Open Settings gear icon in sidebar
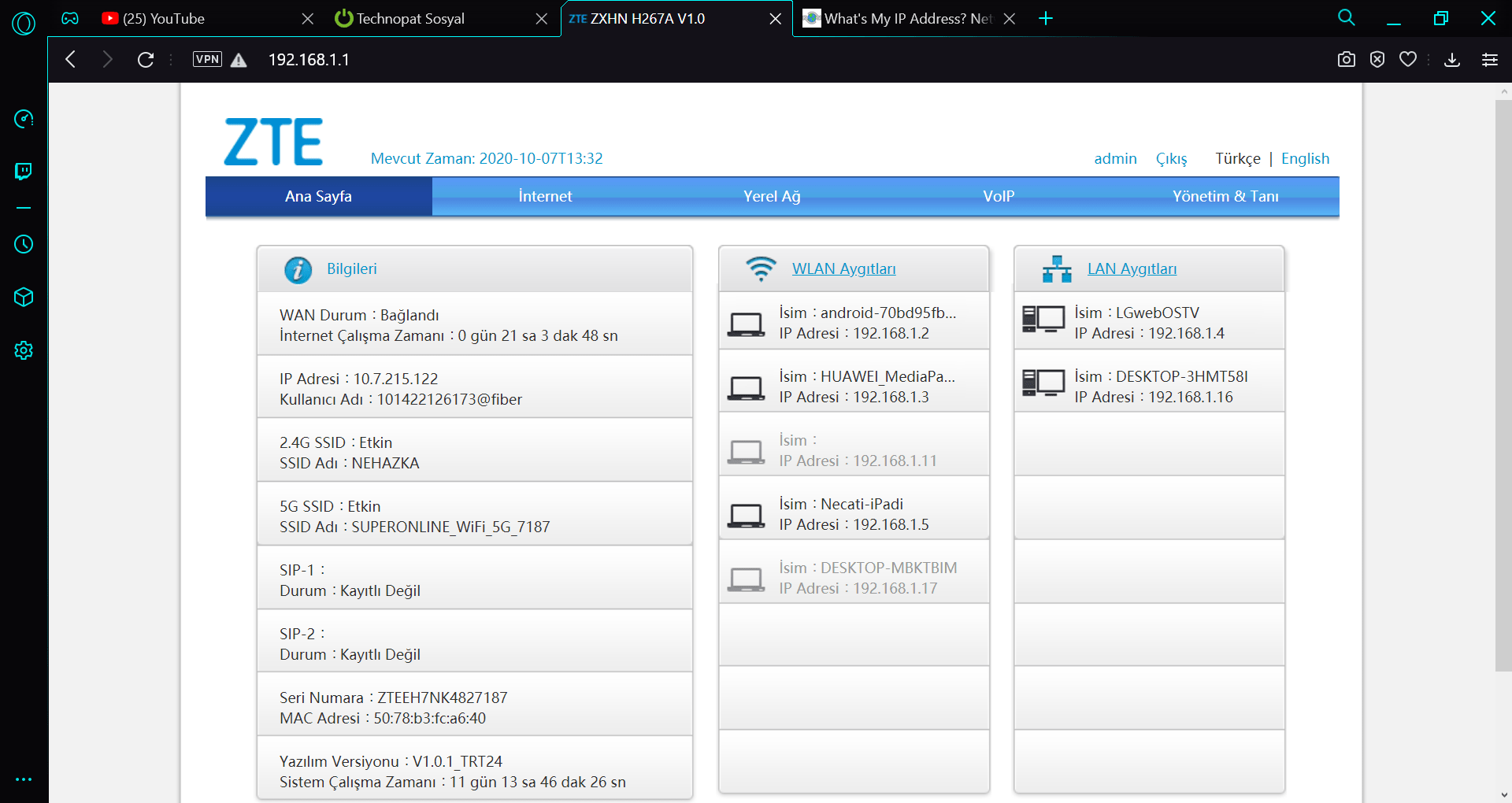 [24, 350]
